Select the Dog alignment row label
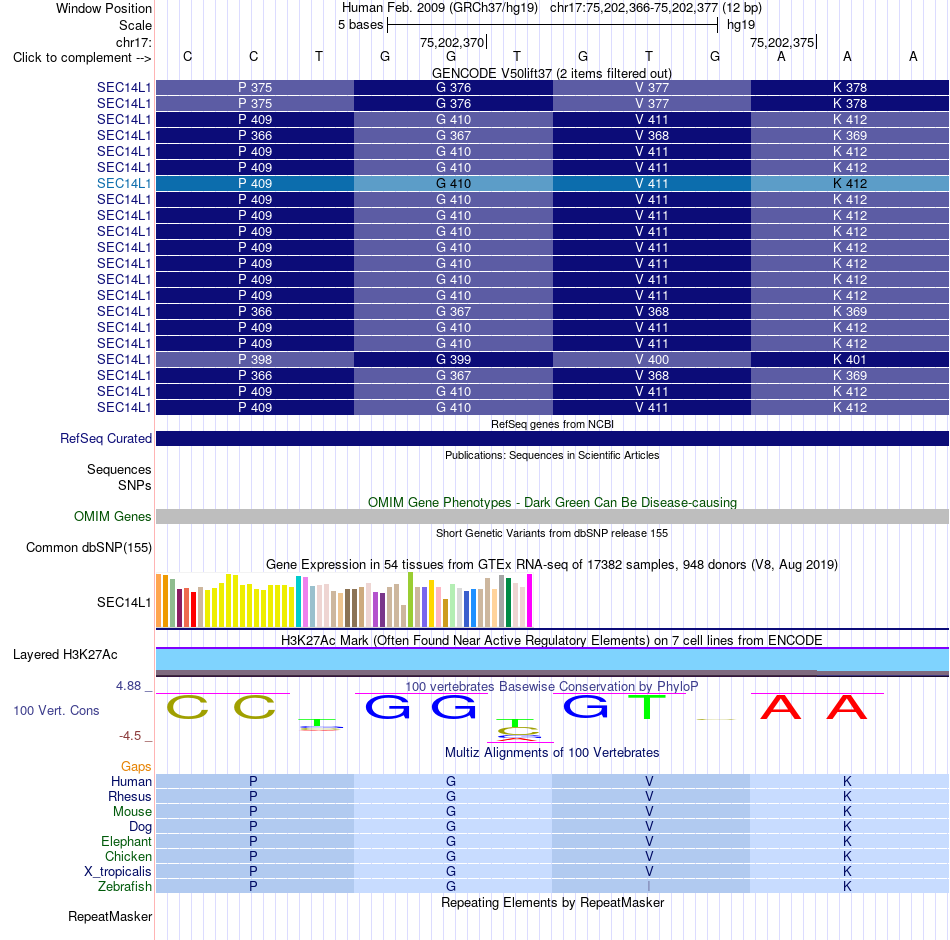This screenshot has width=950, height=940. (140, 827)
